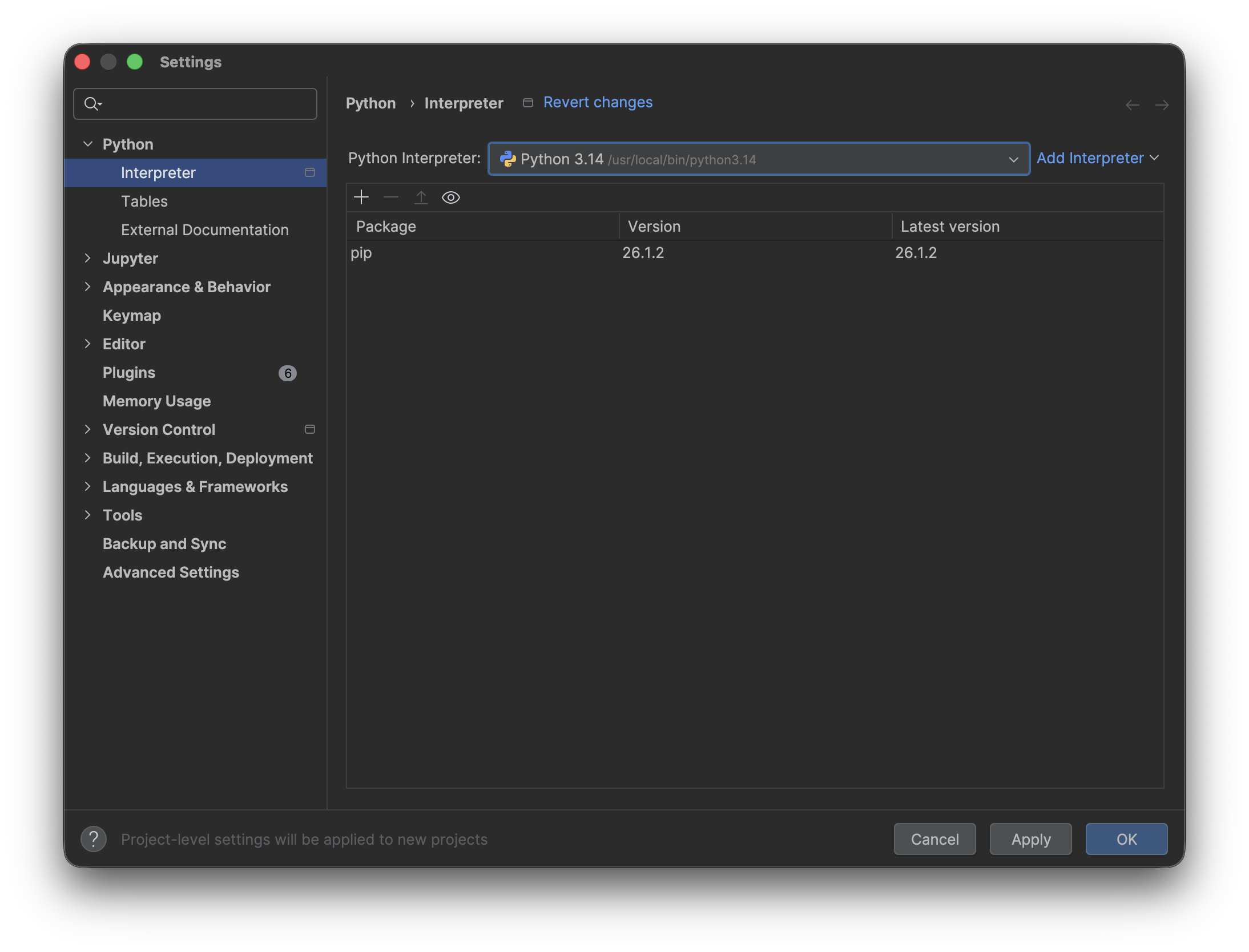Click the Cancel button
This screenshot has width=1249, height=952.
(935, 839)
